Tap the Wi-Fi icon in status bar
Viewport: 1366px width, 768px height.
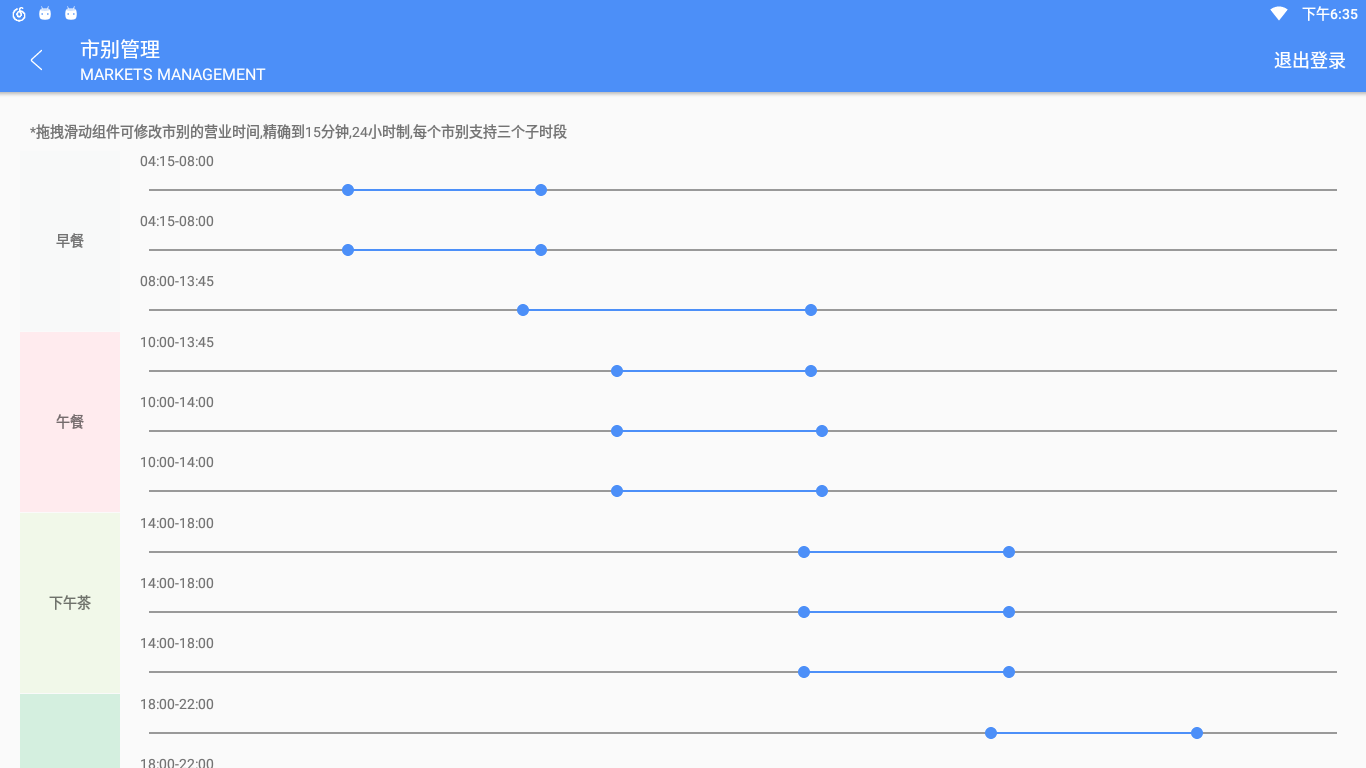[1279, 14]
